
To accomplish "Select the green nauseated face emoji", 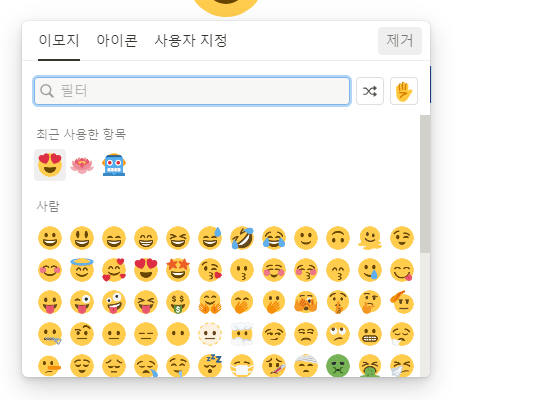I will click(x=338, y=365).
